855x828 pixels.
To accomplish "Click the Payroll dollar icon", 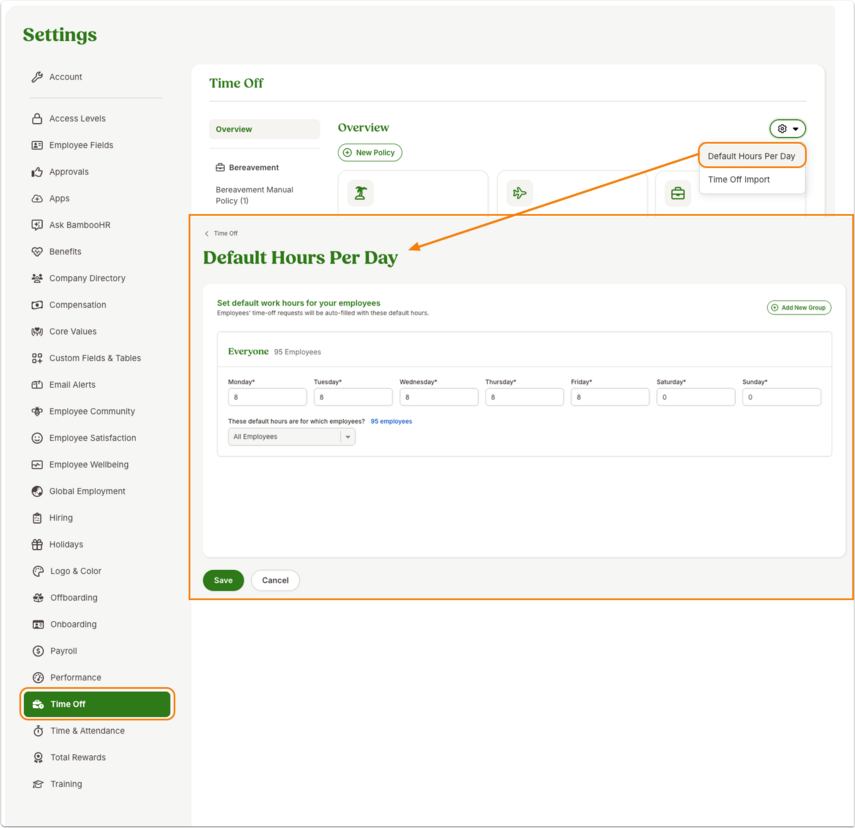I will point(38,651).
